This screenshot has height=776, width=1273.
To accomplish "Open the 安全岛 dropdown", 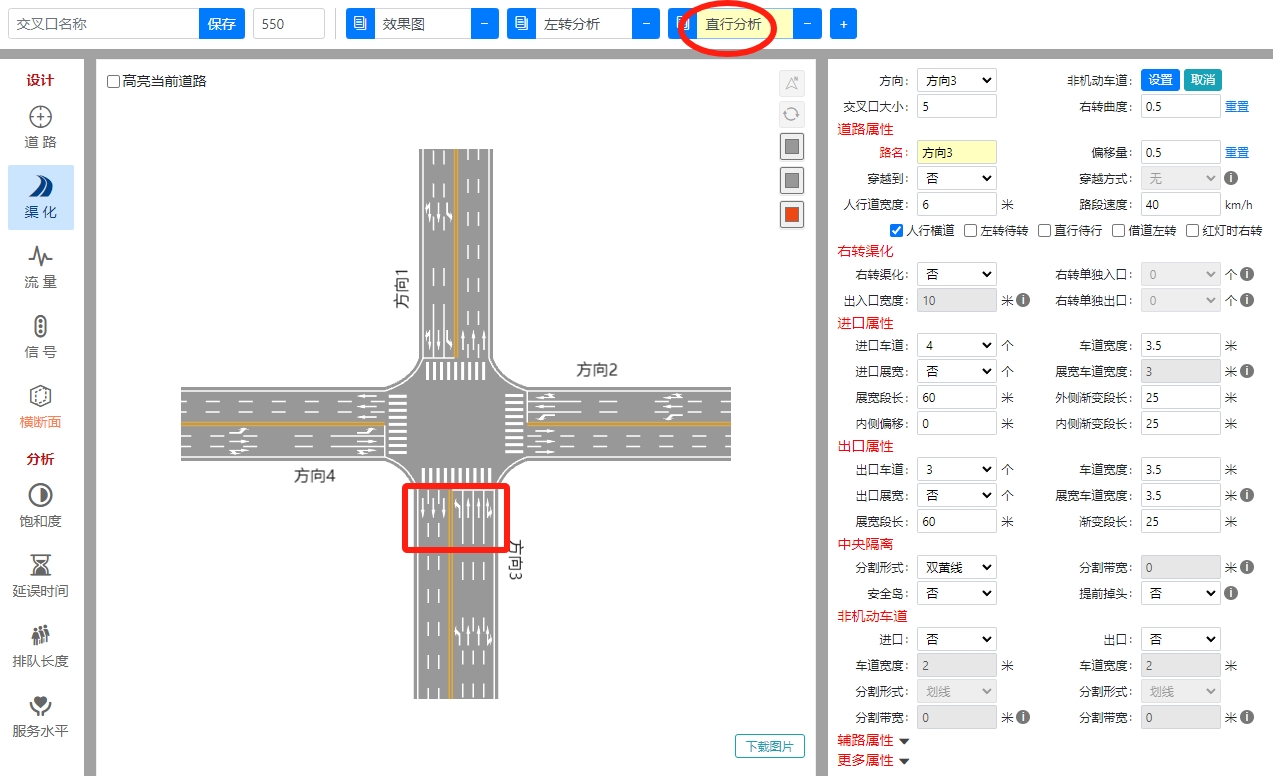I will (x=956, y=593).
